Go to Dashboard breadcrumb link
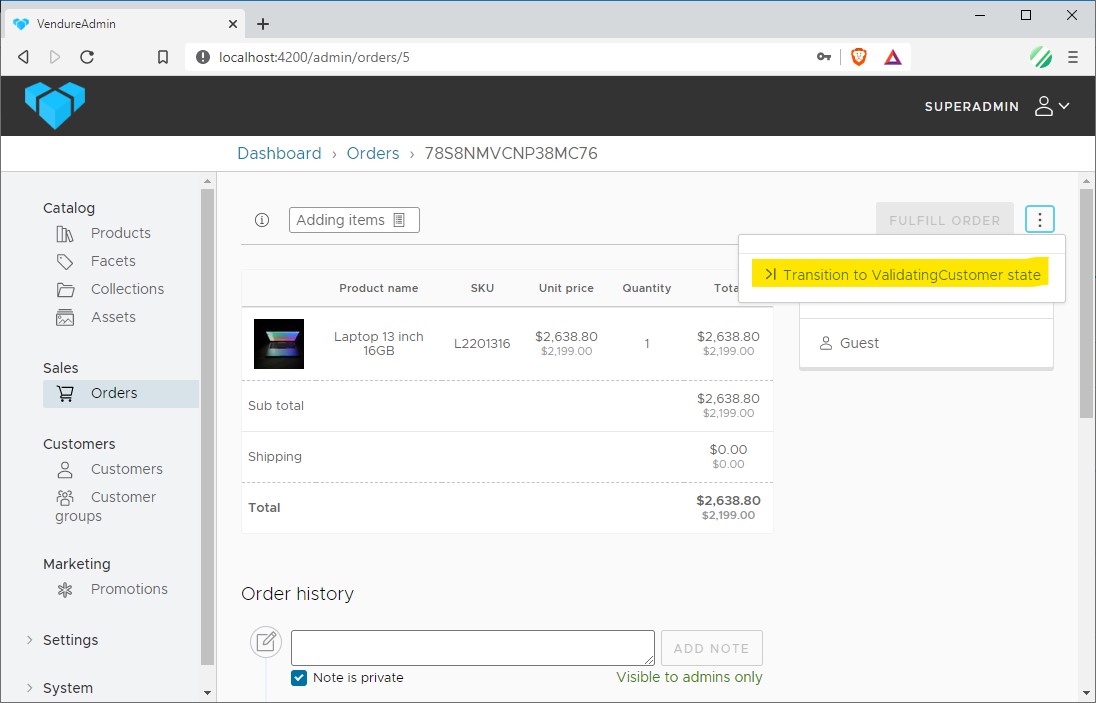Image resolution: width=1096 pixels, height=703 pixels. pyautogui.click(x=279, y=153)
